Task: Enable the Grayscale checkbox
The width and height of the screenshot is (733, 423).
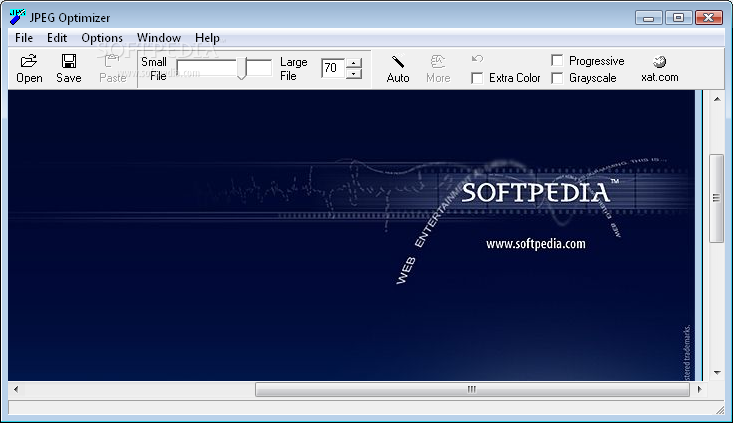Action: pyautogui.click(x=557, y=78)
